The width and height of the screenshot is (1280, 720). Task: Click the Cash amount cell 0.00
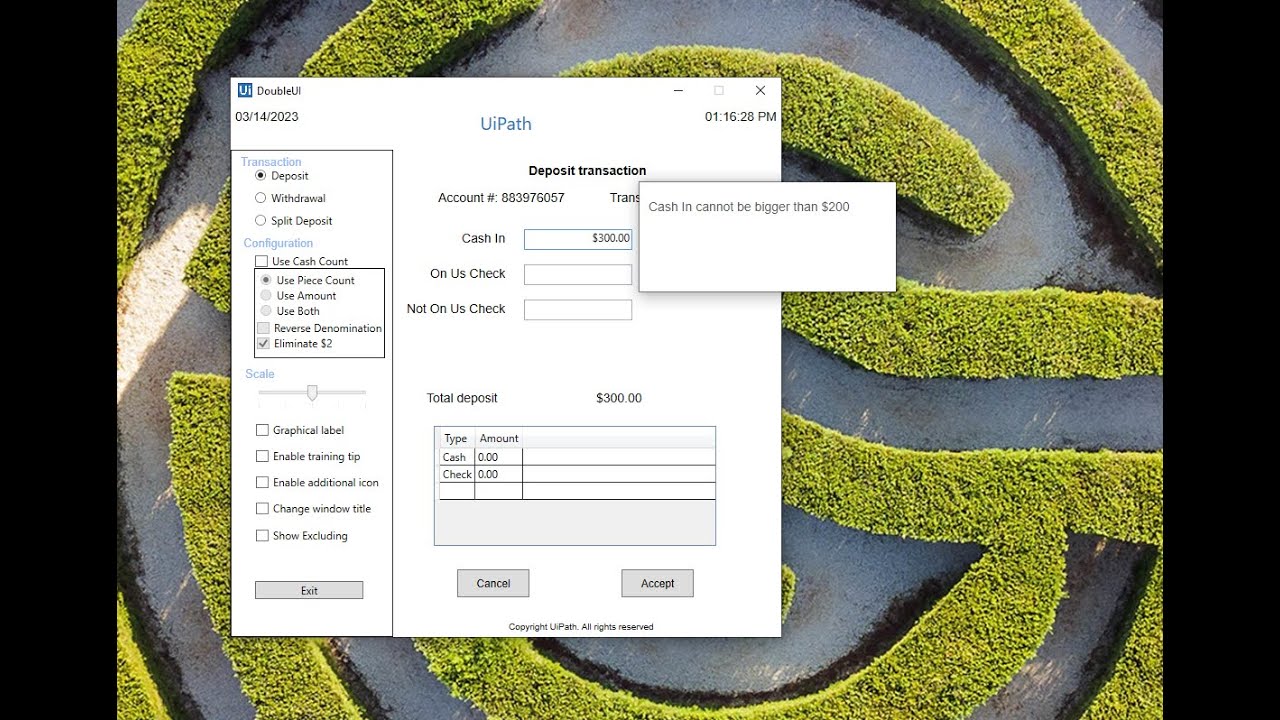[x=498, y=457]
